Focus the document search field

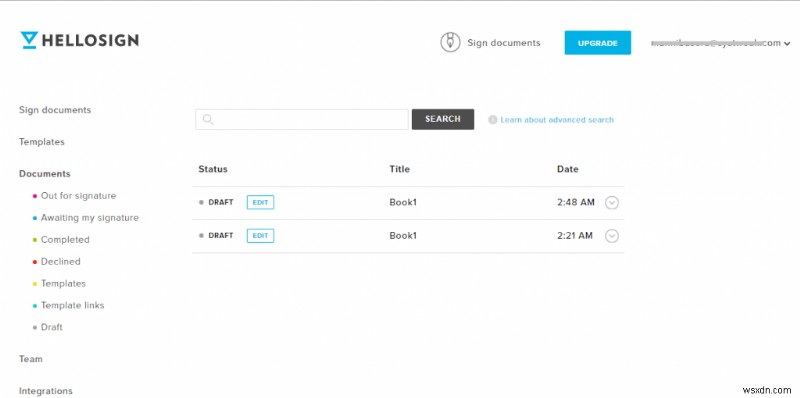coord(302,119)
